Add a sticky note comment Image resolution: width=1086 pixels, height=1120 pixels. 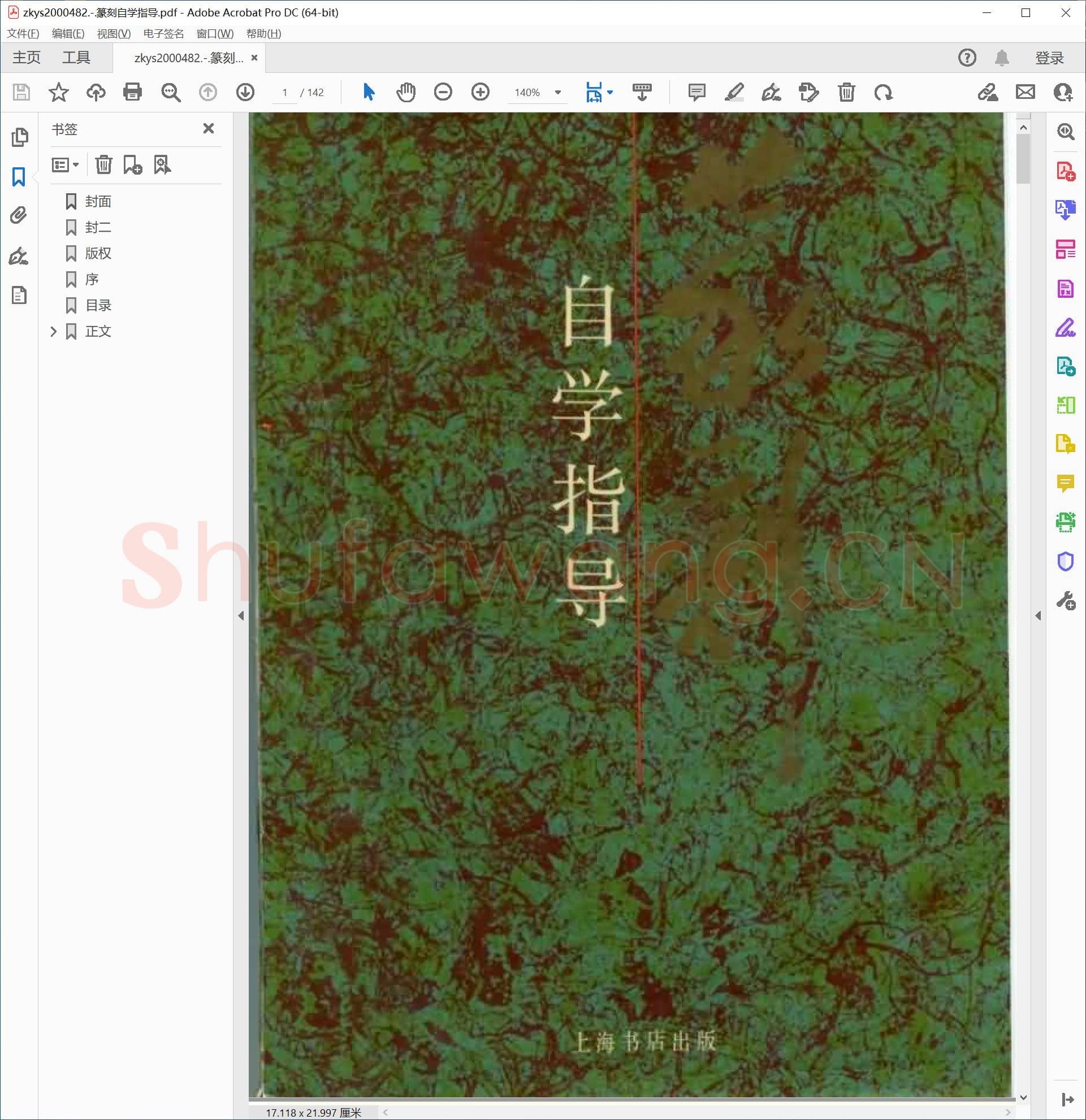(x=696, y=92)
